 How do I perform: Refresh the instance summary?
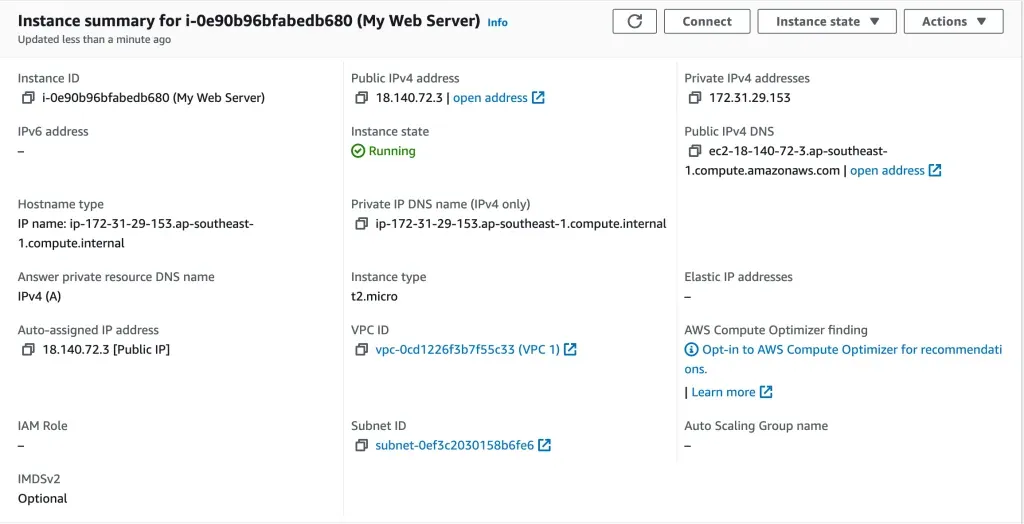click(x=634, y=22)
